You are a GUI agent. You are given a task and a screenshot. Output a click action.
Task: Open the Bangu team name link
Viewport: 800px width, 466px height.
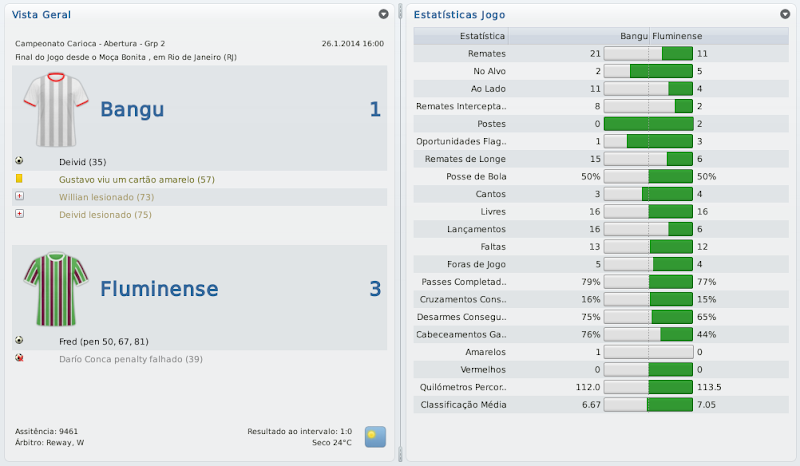click(x=132, y=109)
